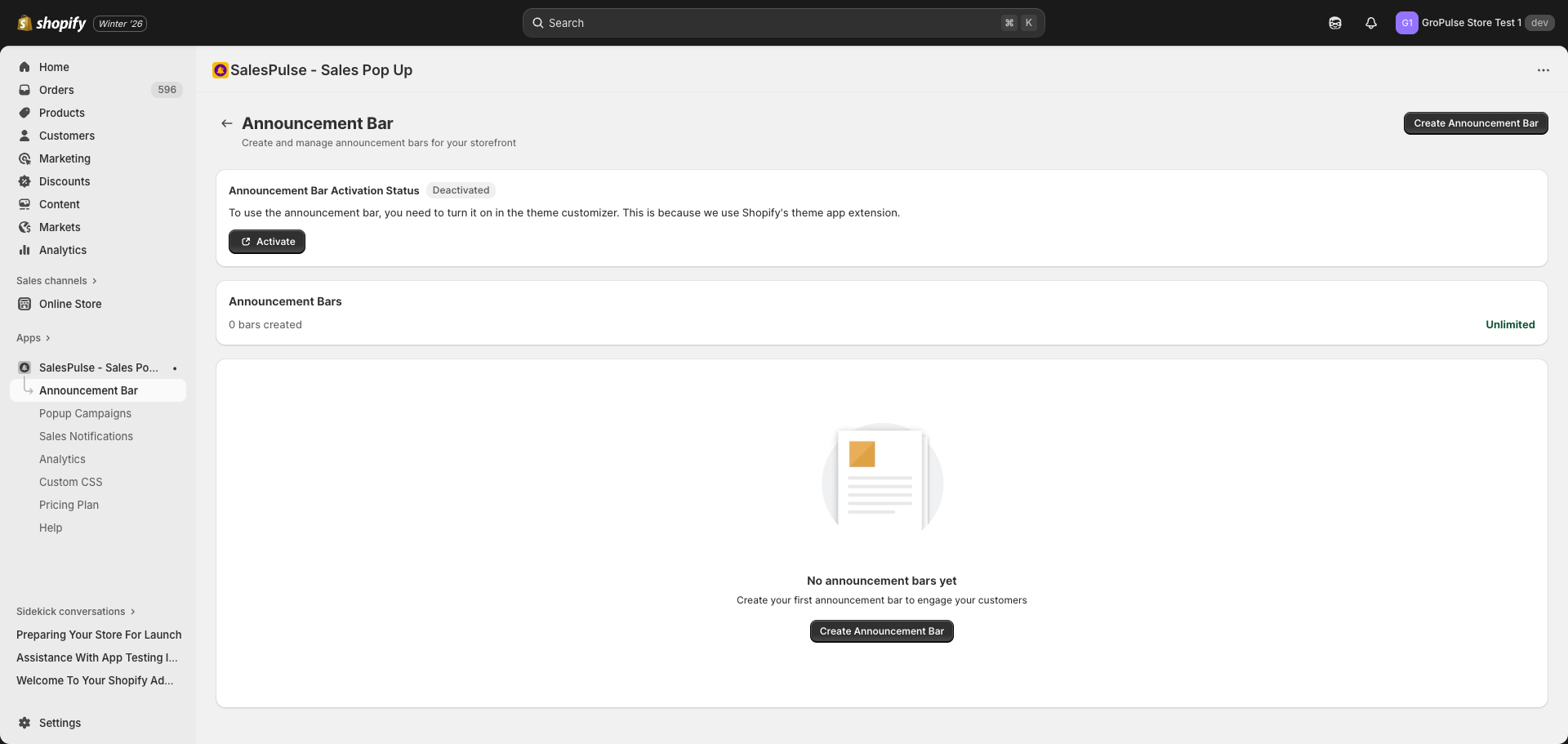
Task: Open the three-dot overflow menu
Action: [1543, 70]
